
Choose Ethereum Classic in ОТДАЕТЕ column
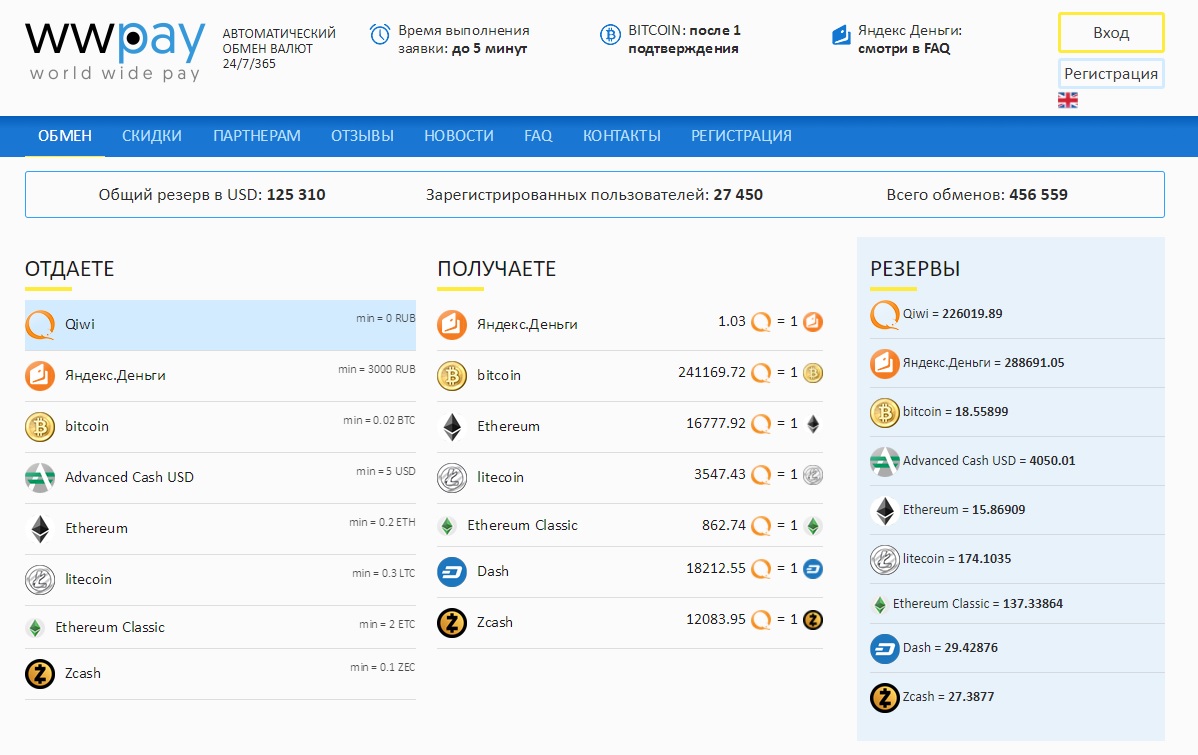220,627
